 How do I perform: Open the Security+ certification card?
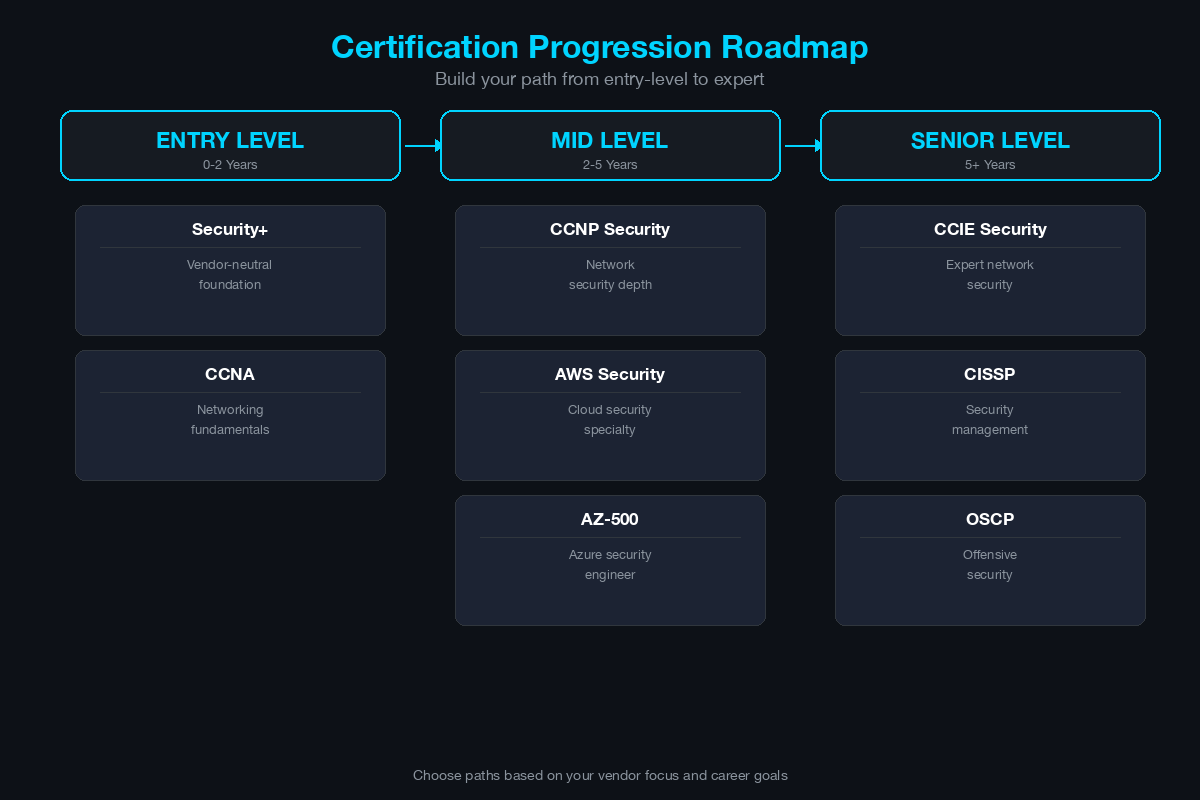click(230, 270)
